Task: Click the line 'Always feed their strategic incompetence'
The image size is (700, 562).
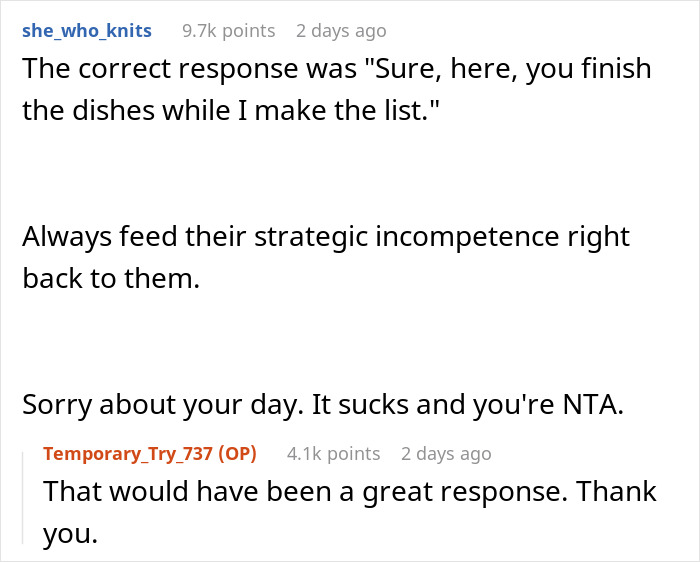Action: click(x=326, y=237)
